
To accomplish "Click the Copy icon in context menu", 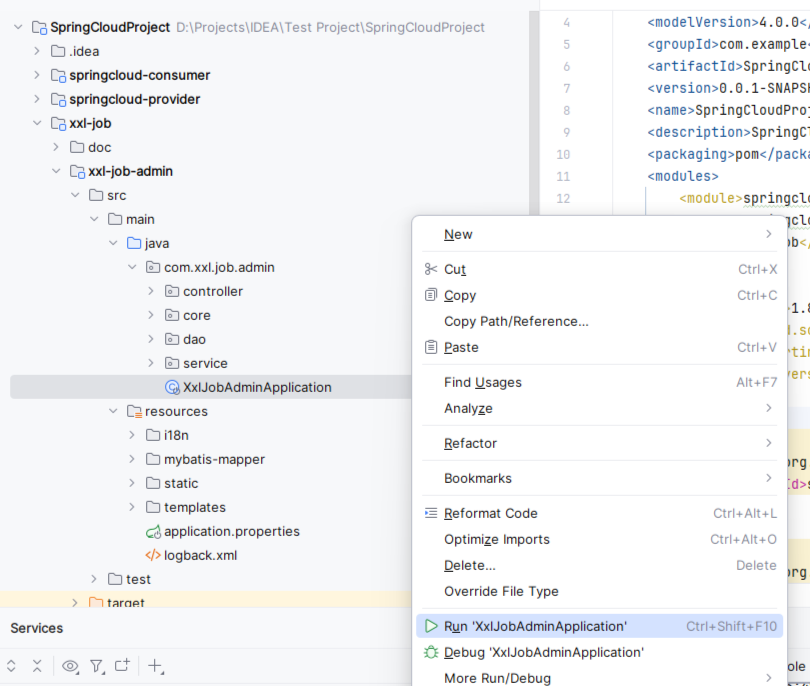I will tap(431, 295).
